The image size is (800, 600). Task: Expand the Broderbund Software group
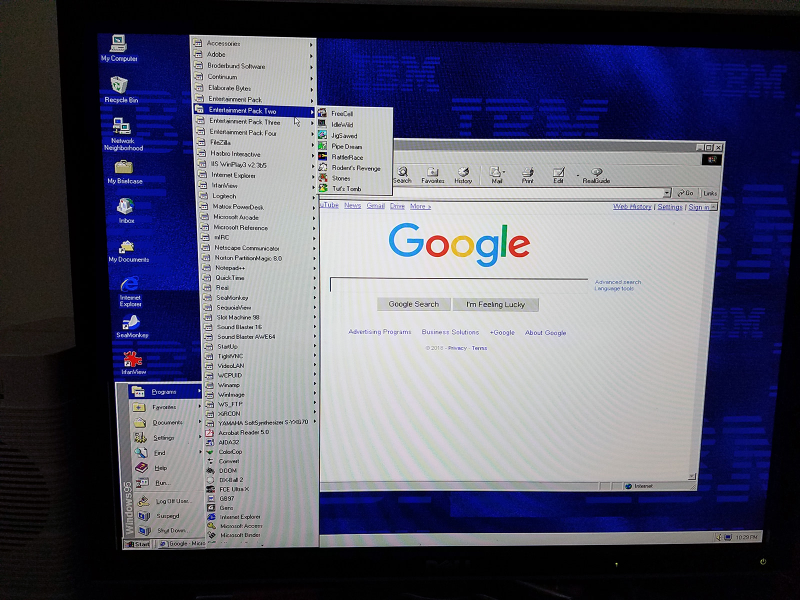point(254,66)
